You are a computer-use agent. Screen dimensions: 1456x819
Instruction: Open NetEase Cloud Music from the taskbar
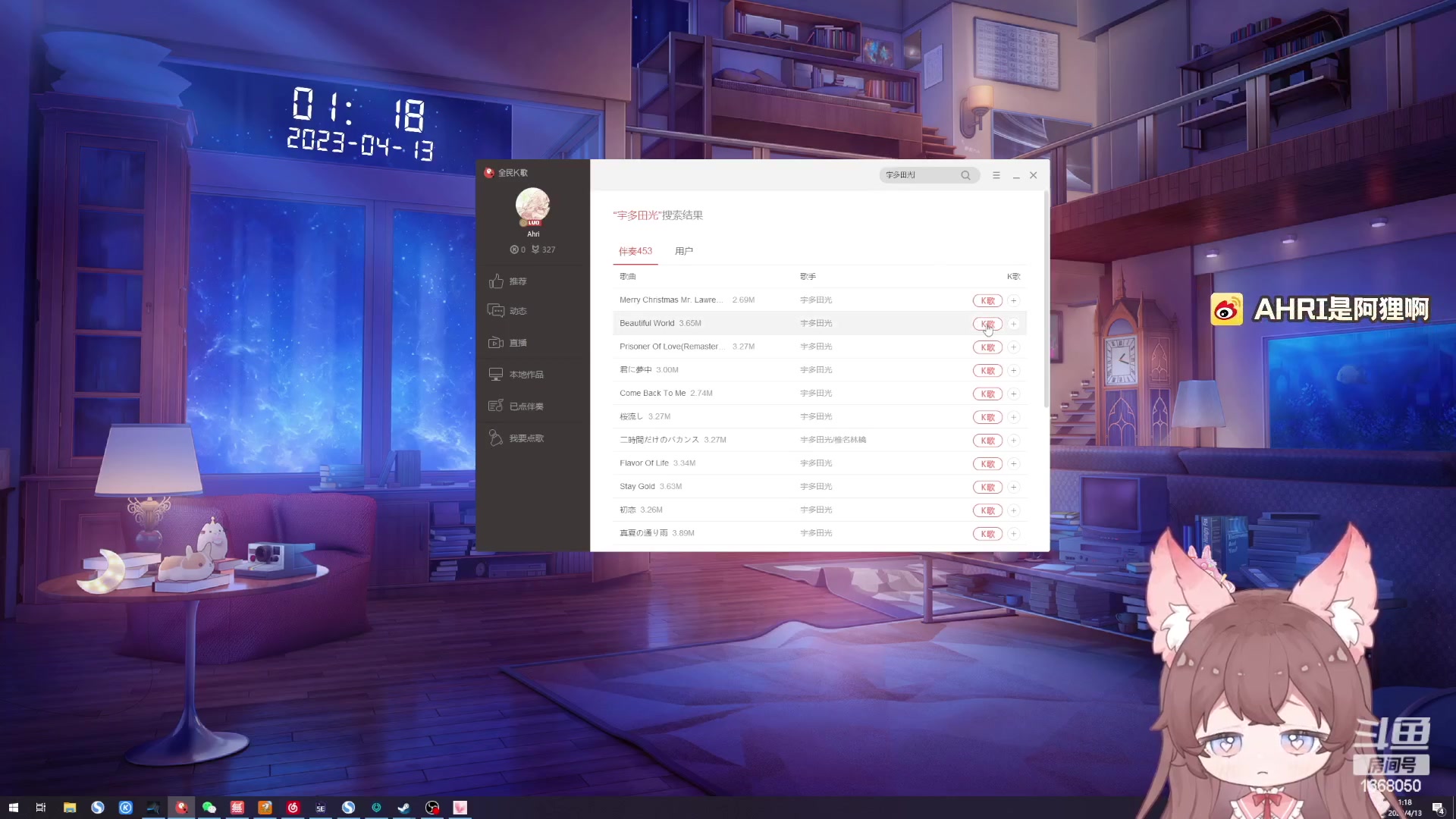[293, 808]
